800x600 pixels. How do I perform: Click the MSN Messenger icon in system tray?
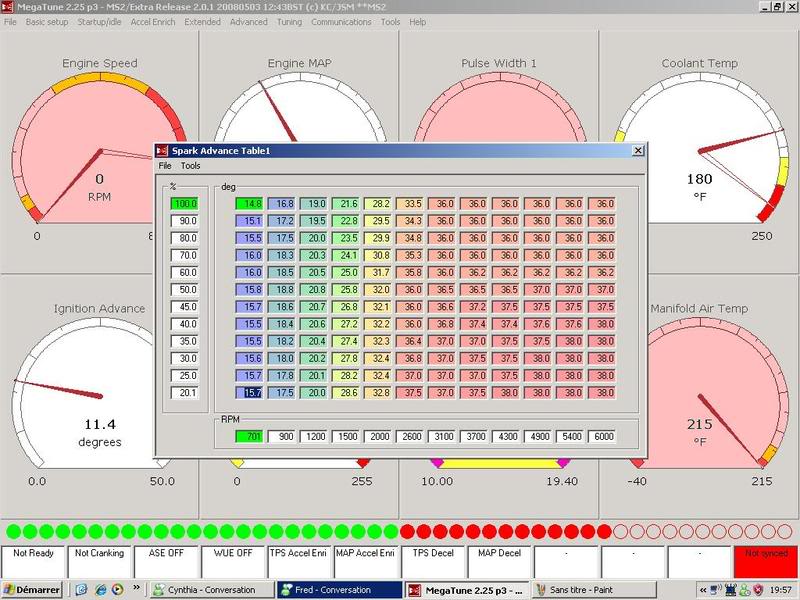pyautogui.click(x=743, y=590)
